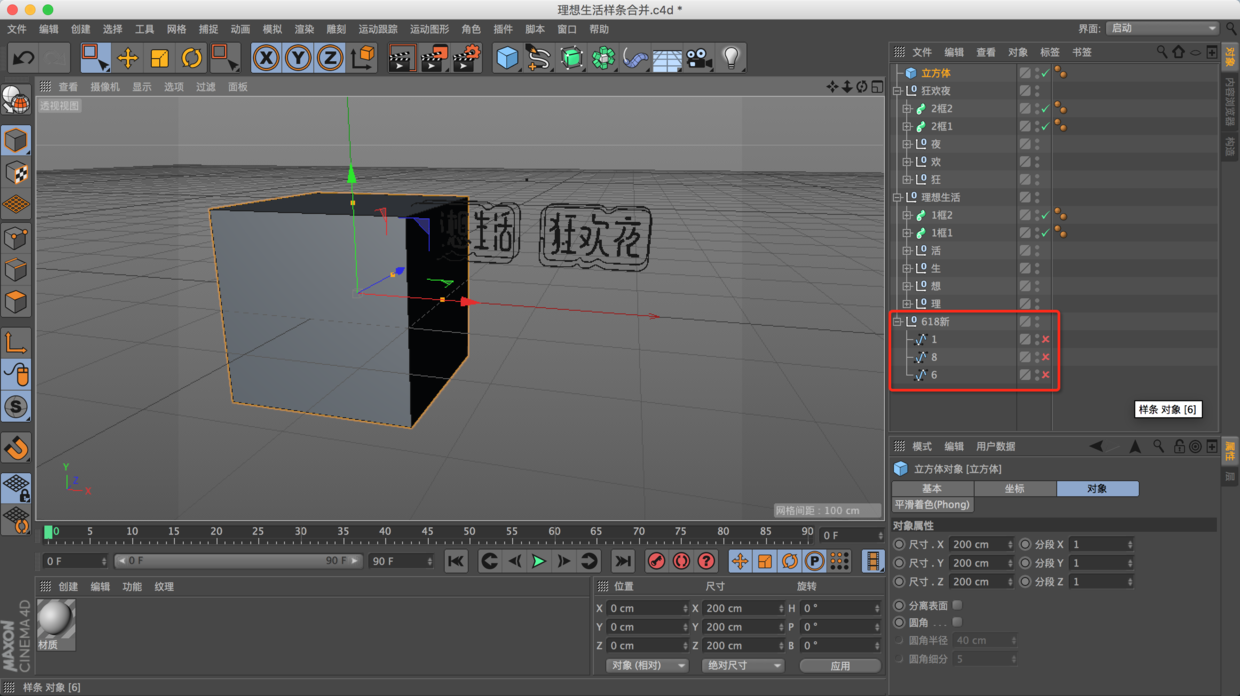Toggle Z axis lock
This screenshot has width=1240, height=696.
pos(330,58)
